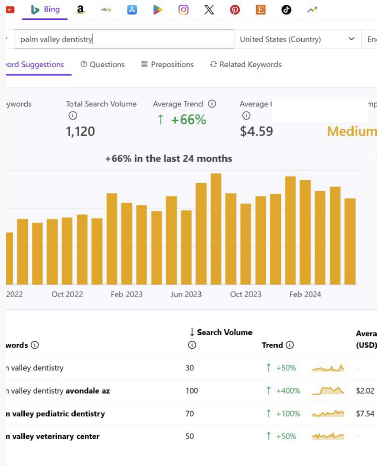Select the Etsy platform icon
This screenshot has width=380, height=466.
click(261, 10)
